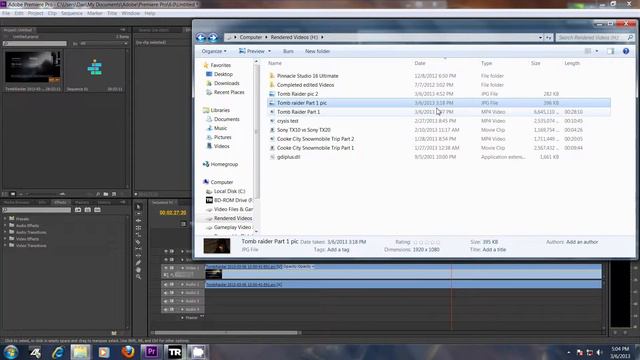Open the Organize dropdown in Explorer

tap(214, 51)
